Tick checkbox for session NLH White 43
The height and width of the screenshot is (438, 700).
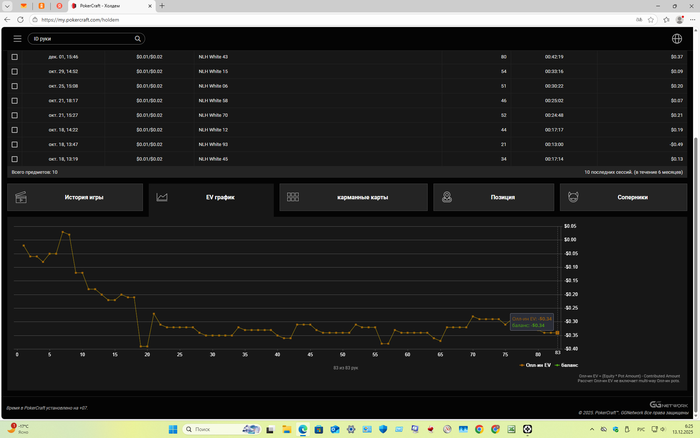pos(15,57)
